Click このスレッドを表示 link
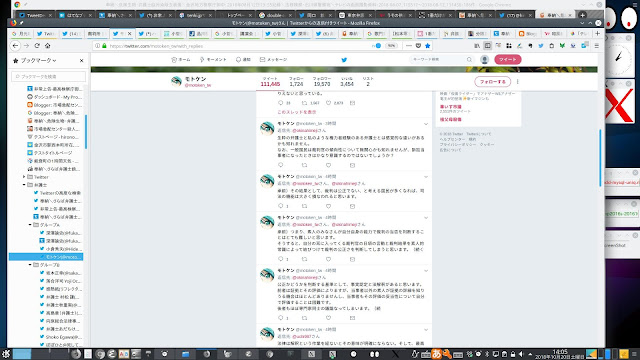The width and height of the screenshot is (640, 360). click(297, 112)
